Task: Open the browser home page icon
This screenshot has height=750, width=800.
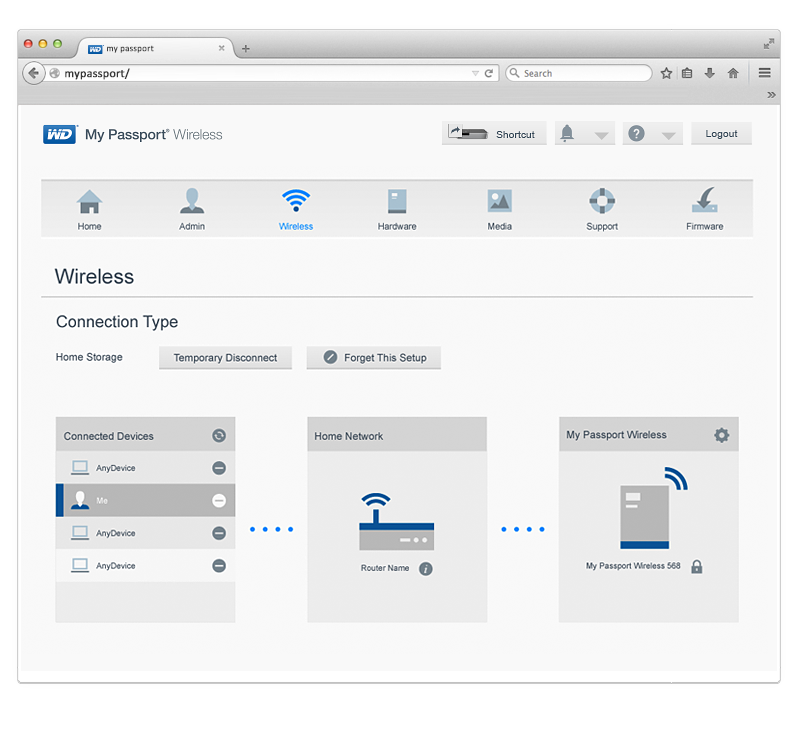Action: (733, 73)
